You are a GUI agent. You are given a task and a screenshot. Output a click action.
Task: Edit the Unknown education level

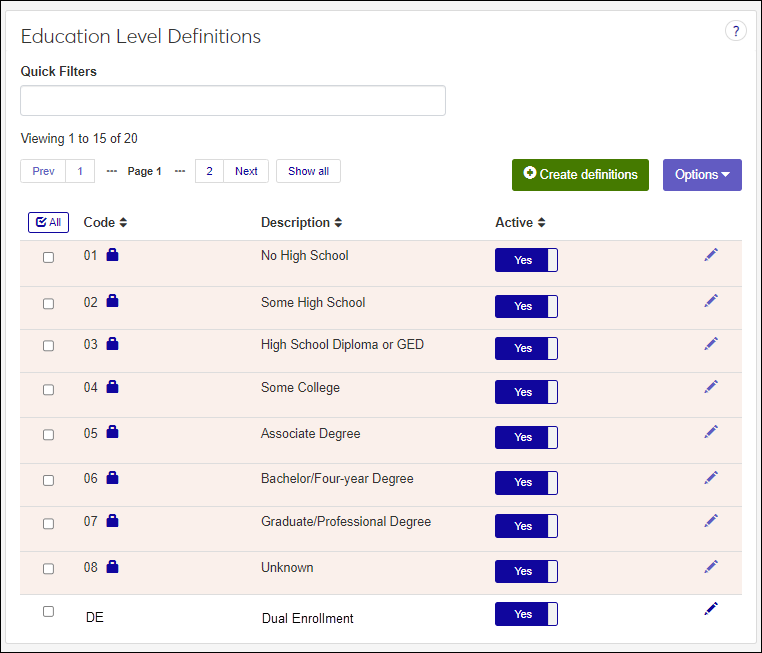[x=711, y=566]
